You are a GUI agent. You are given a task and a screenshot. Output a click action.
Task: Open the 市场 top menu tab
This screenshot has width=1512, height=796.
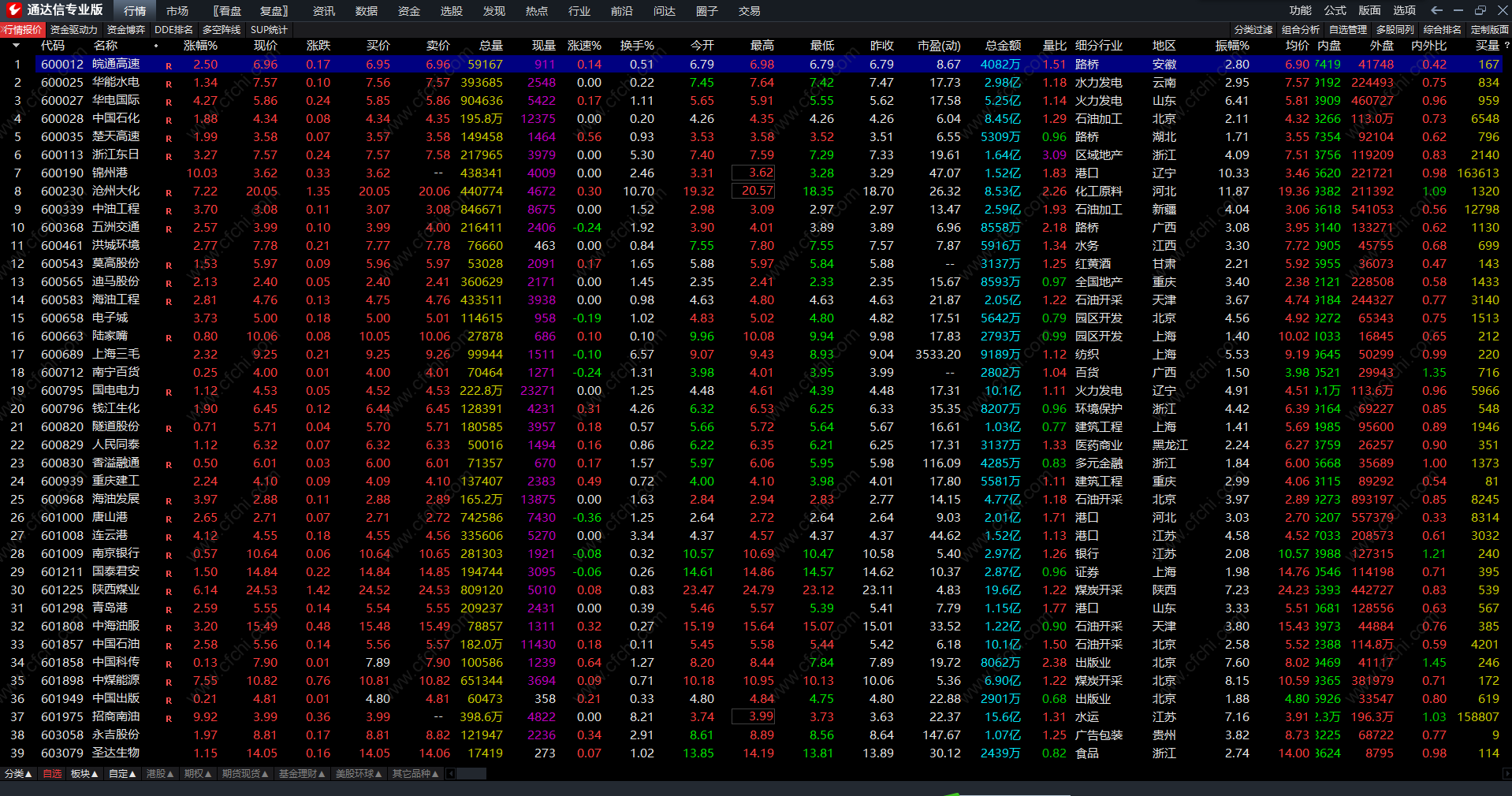pyautogui.click(x=177, y=11)
